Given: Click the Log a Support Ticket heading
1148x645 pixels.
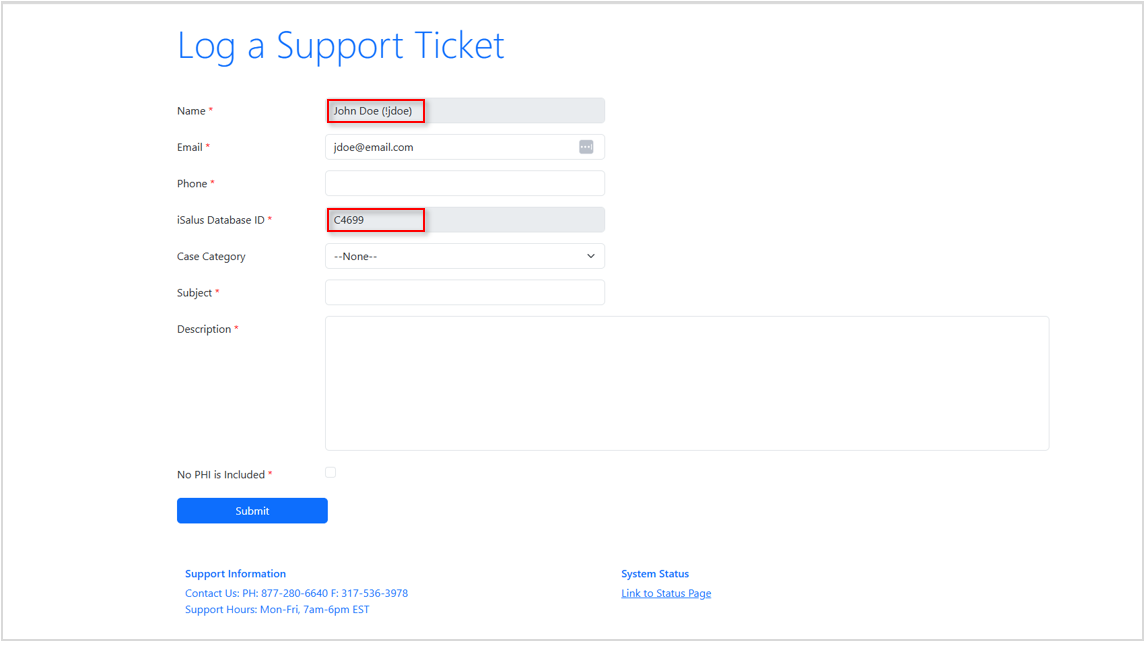Looking at the screenshot, I should (341, 46).
